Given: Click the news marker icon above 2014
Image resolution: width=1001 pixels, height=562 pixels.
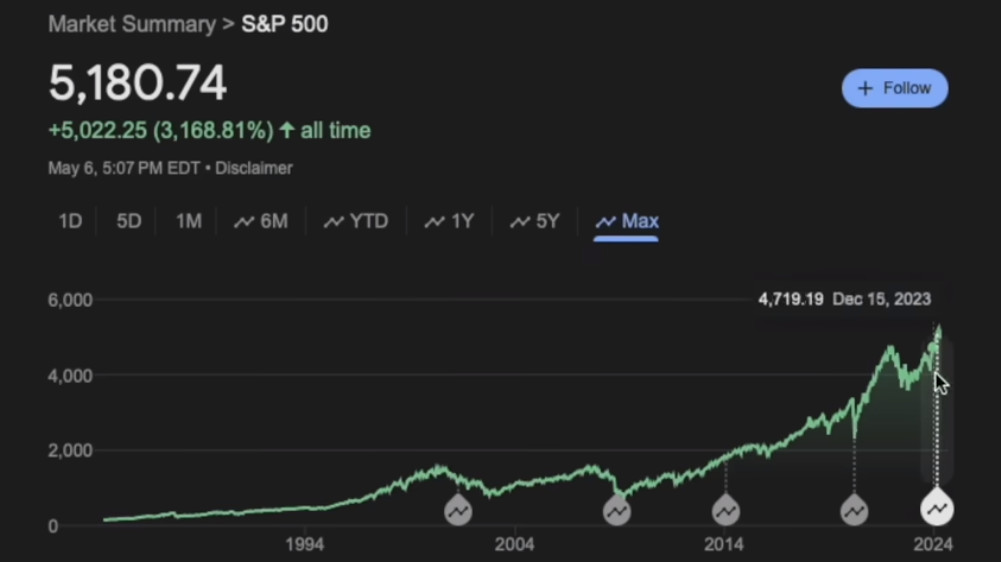Looking at the screenshot, I should coord(725,511).
